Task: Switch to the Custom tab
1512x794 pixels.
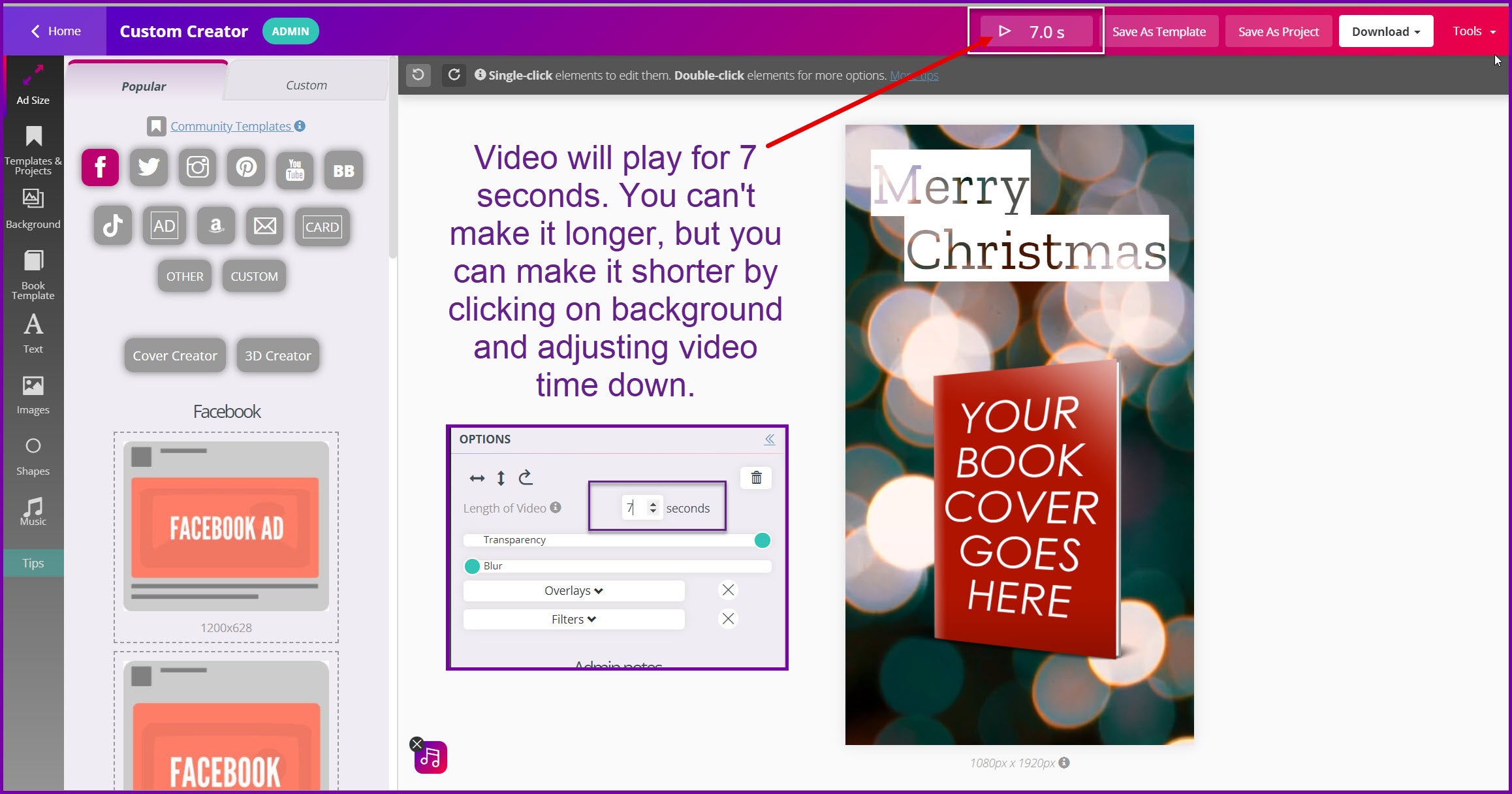Action: pos(306,85)
